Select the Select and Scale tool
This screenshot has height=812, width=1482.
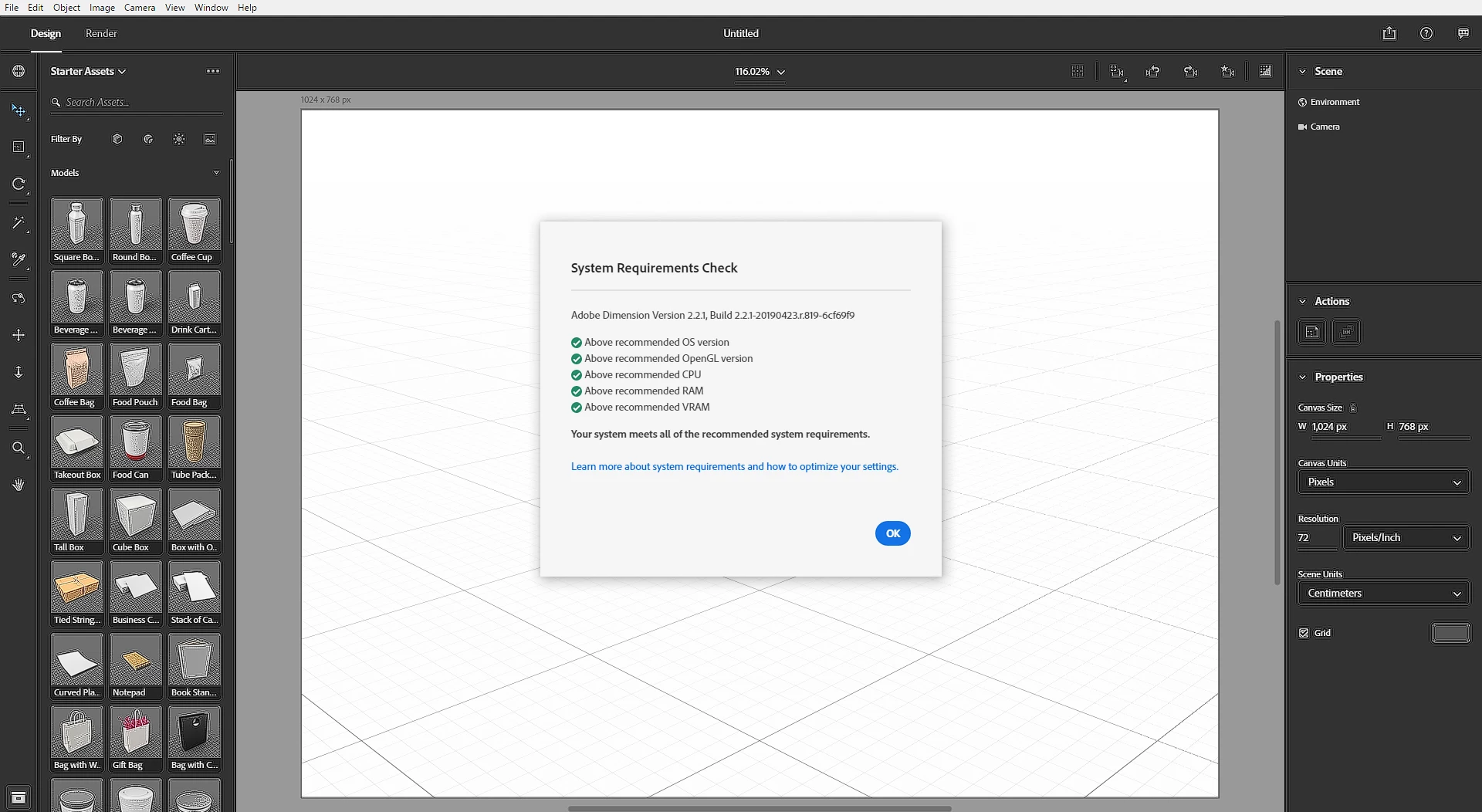coord(19,147)
